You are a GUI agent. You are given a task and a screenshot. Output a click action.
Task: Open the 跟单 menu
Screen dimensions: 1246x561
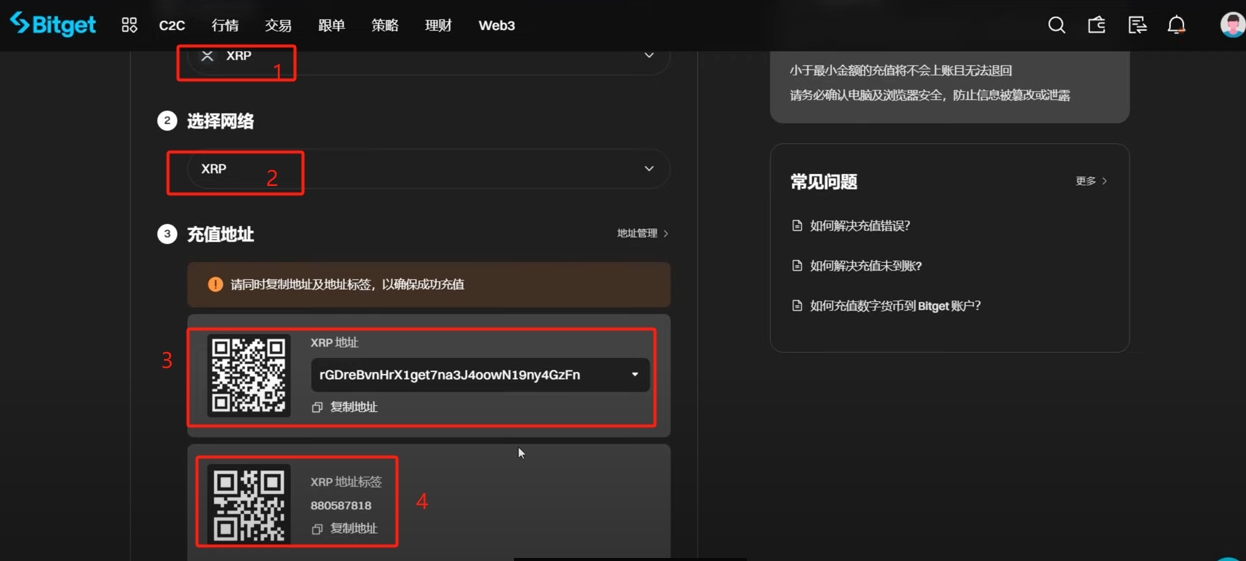tap(331, 25)
